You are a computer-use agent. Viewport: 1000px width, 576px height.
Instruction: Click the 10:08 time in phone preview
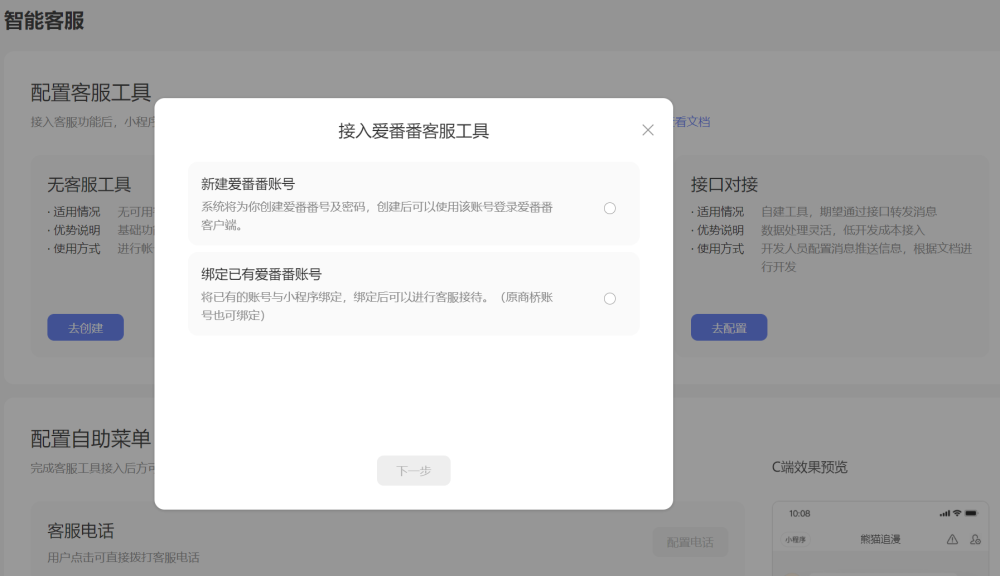pos(799,513)
